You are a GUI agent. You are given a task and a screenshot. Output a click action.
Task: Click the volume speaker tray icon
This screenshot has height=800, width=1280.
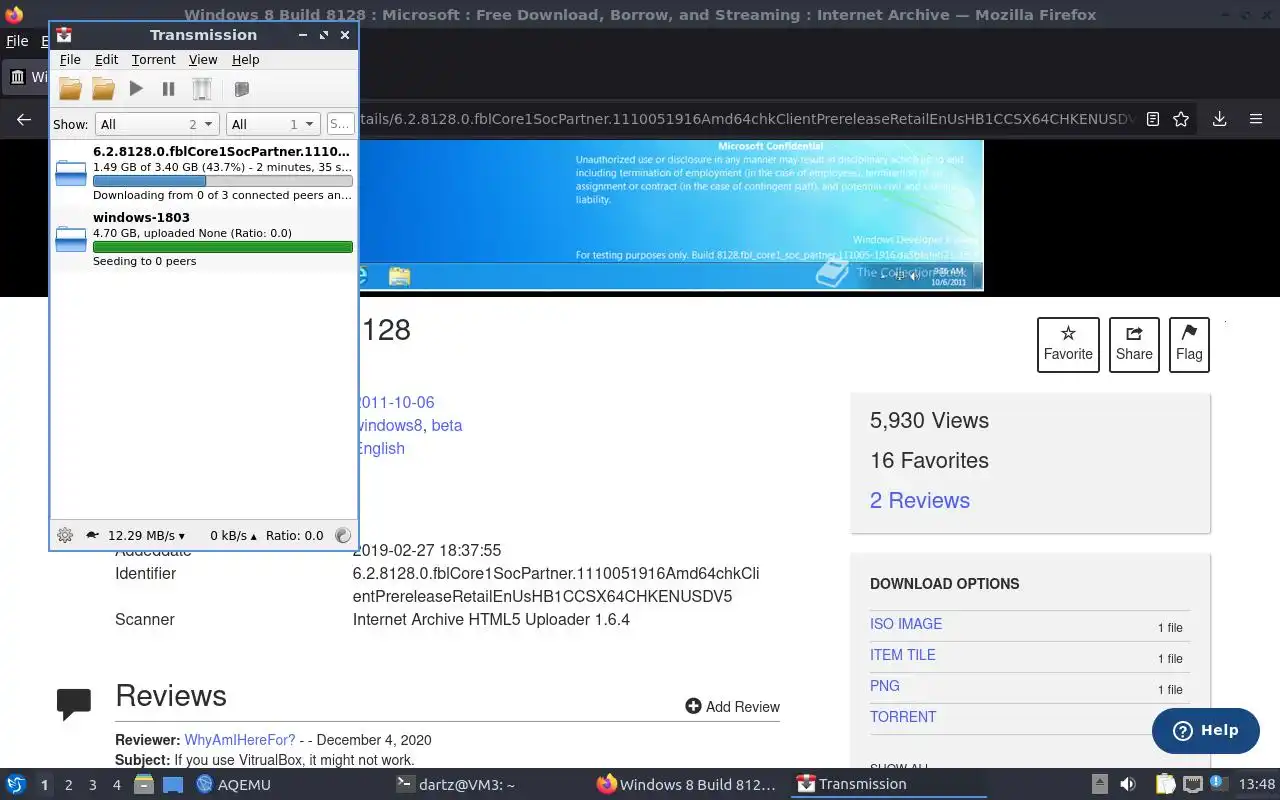click(x=1127, y=785)
